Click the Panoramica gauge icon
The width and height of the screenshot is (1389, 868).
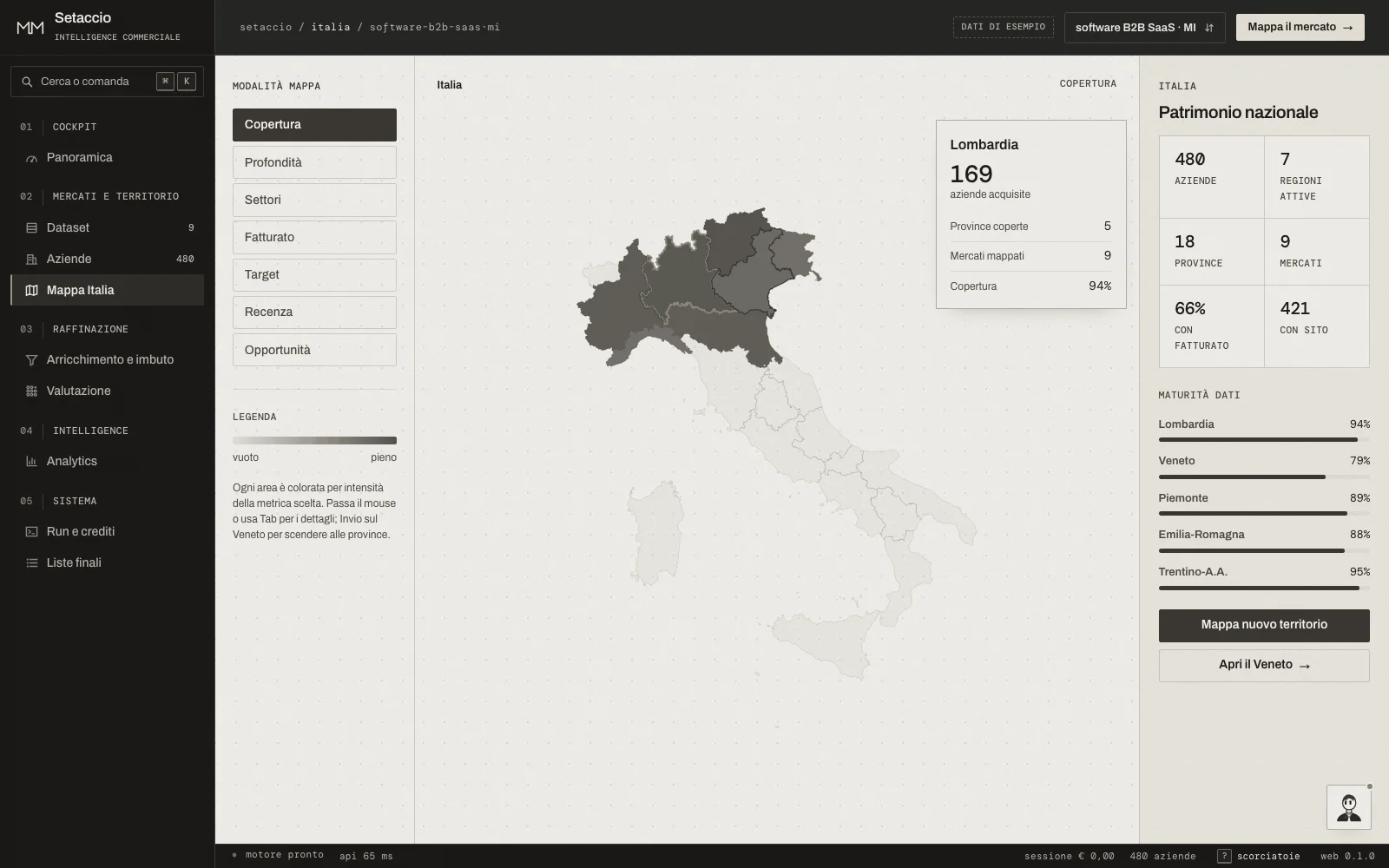click(31, 158)
